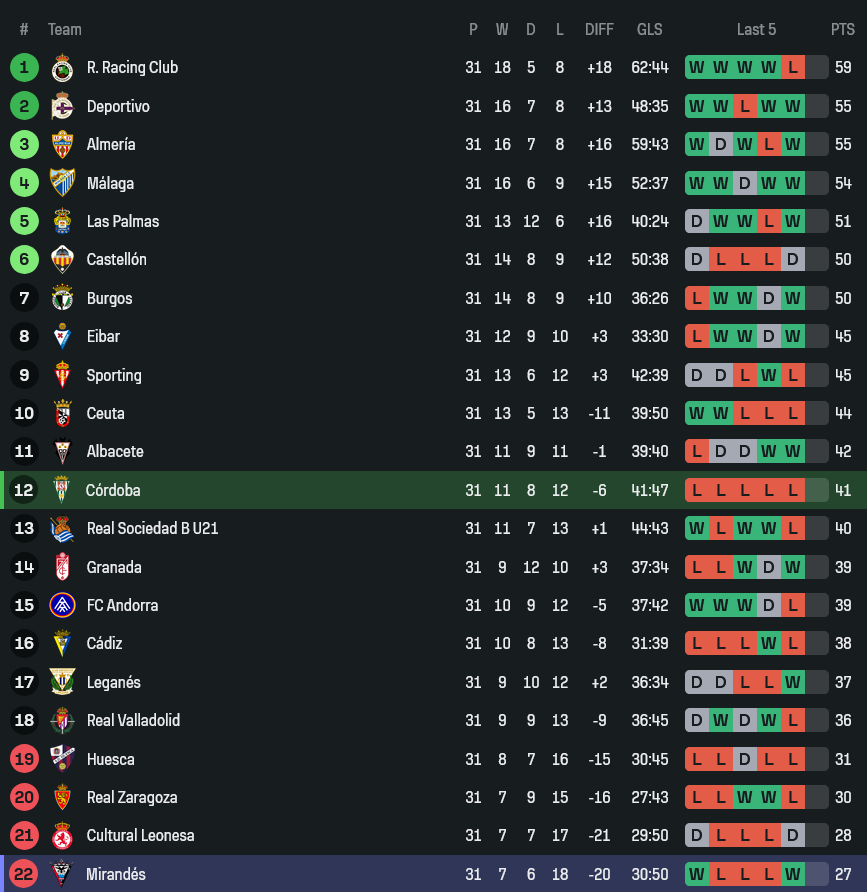Viewport: 867px width, 892px height.
Task: Click the FC Andorra blue badge
Action: 62,605
